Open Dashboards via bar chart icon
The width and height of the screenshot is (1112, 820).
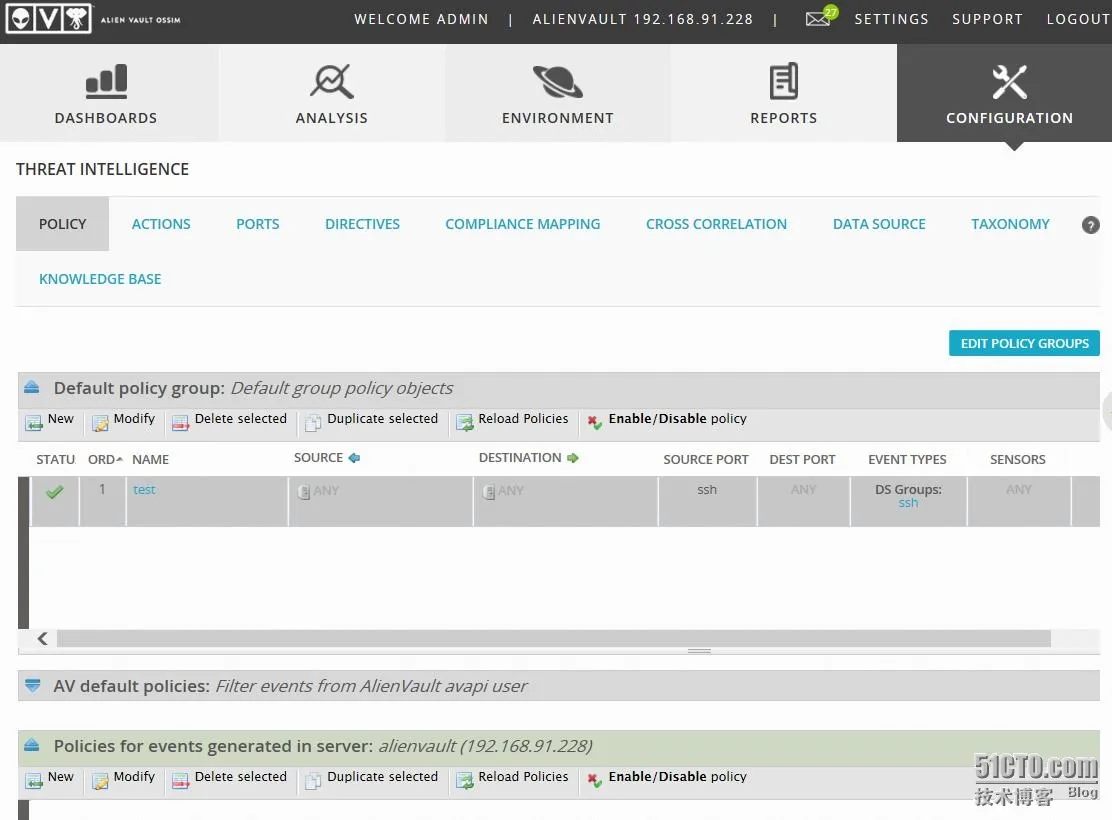[106, 81]
